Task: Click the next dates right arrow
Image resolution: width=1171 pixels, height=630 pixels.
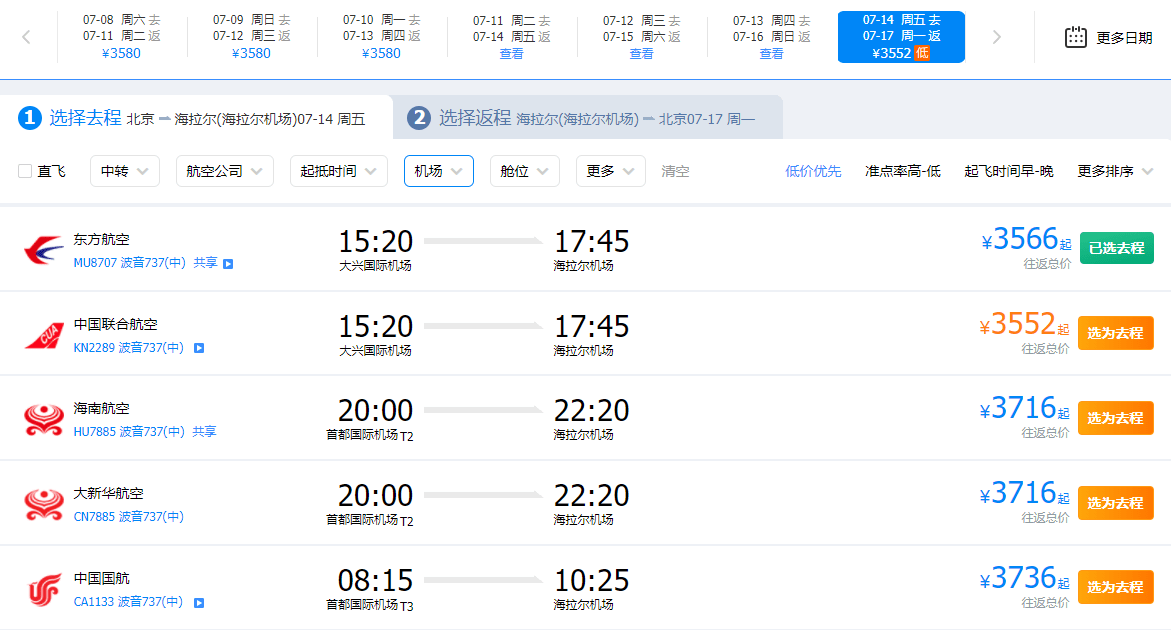Action: pyautogui.click(x=996, y=38)
